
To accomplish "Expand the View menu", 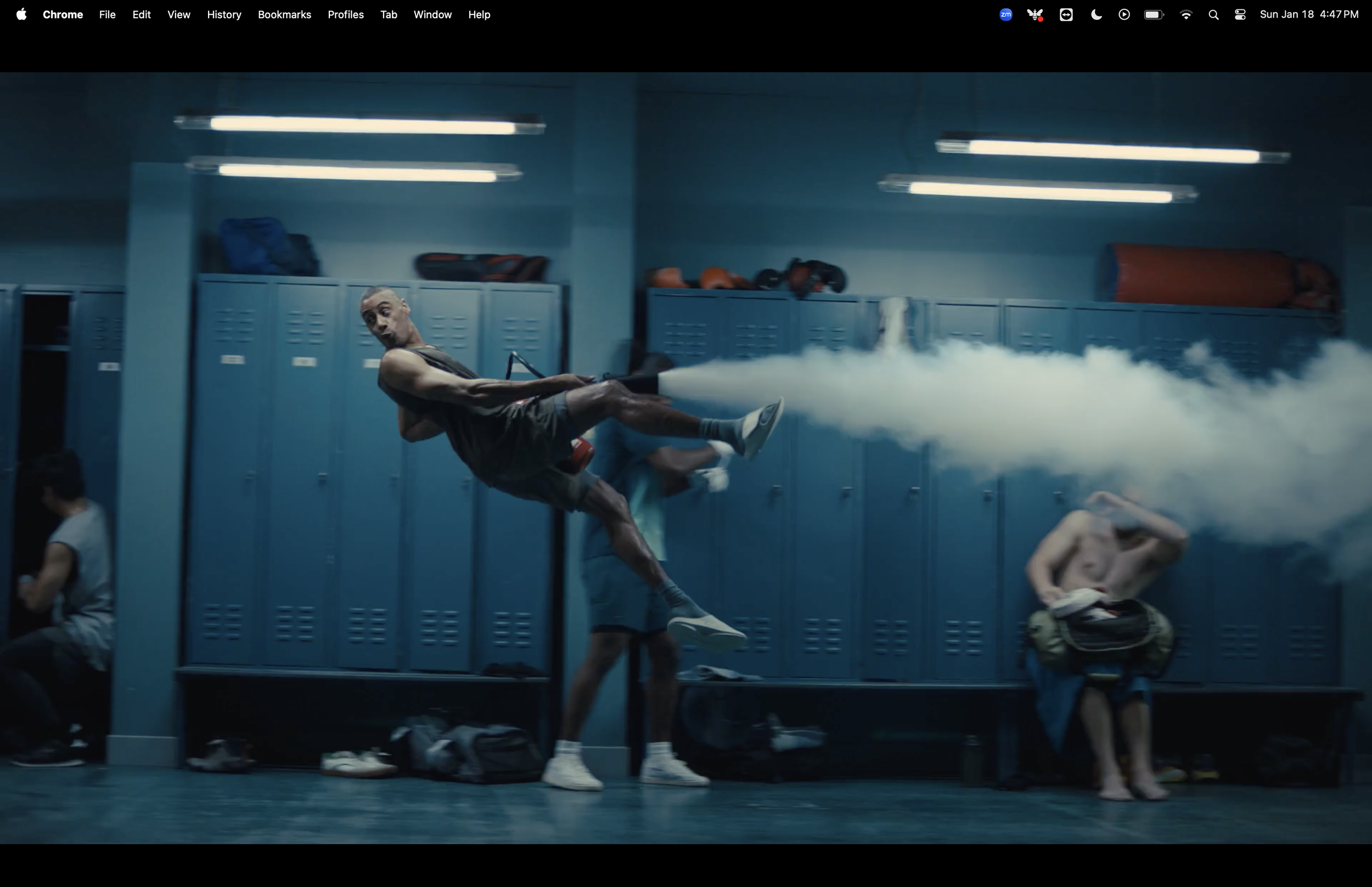I will coord(178,14).
